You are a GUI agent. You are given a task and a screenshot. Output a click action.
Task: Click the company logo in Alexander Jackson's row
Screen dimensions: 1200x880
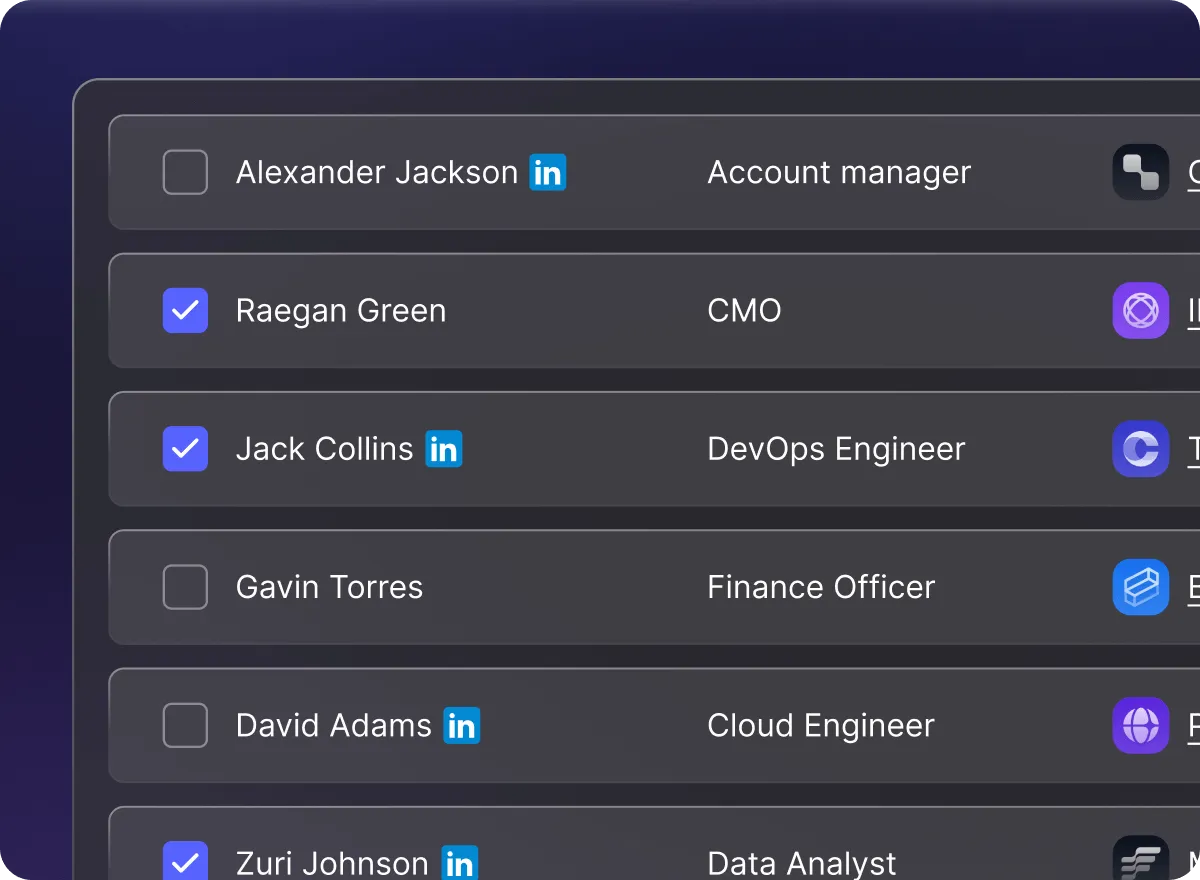click(x=1140, y=172)
